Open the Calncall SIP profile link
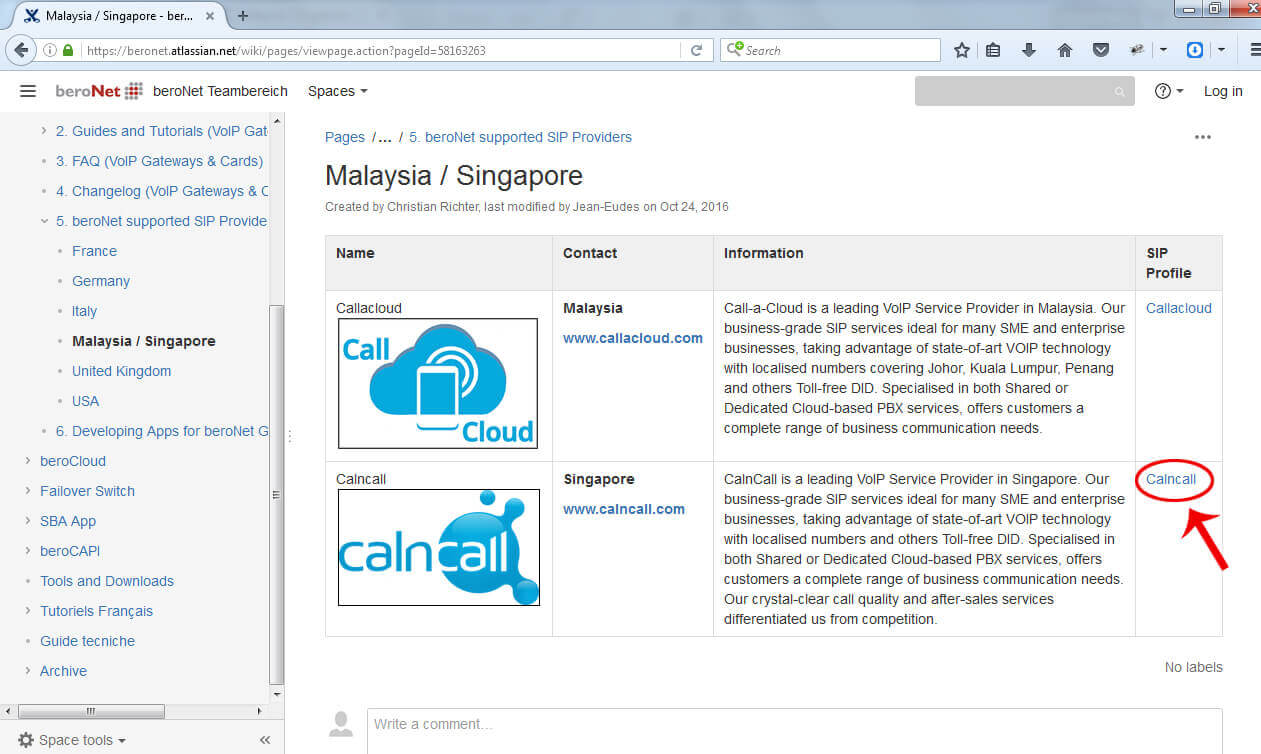The width and height of the screenshot is (1261, 754). point(1171,479)
